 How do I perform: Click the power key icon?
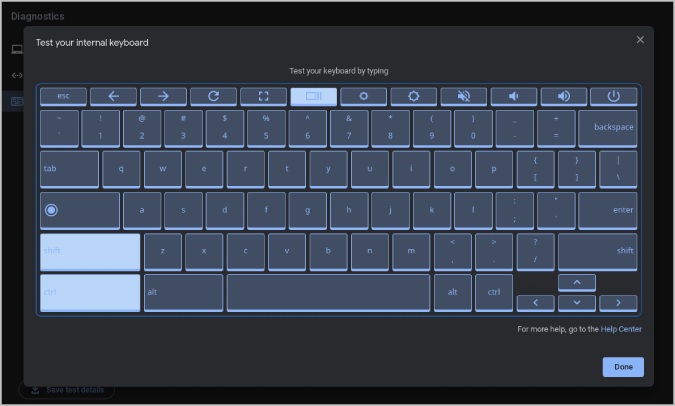click(x=613, y=96)
